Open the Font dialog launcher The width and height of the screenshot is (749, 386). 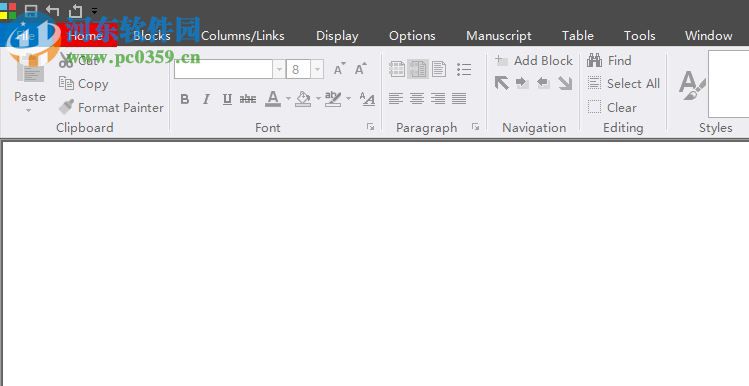click(370, 127)
